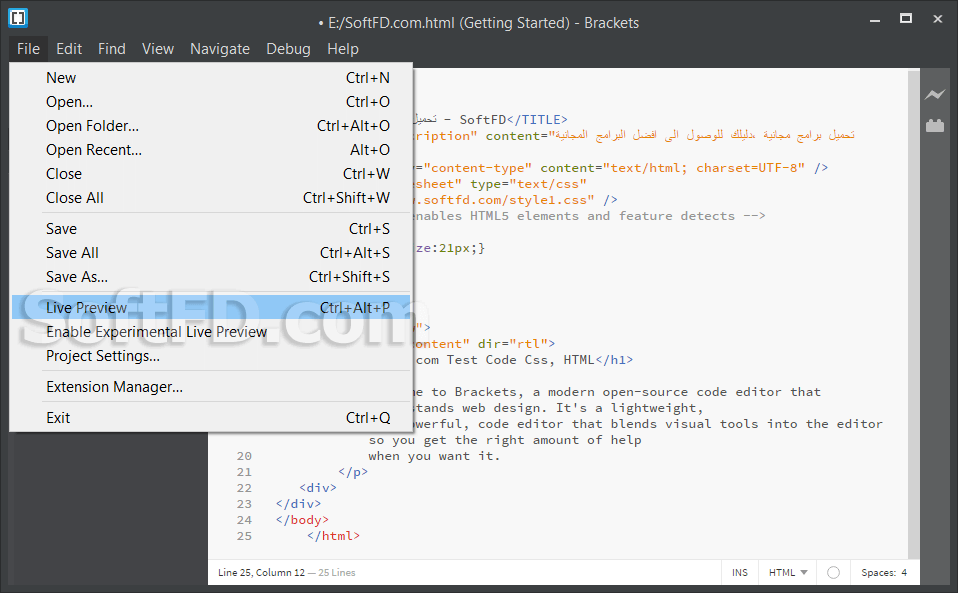Maximize the Brackets window

(906, 19)
